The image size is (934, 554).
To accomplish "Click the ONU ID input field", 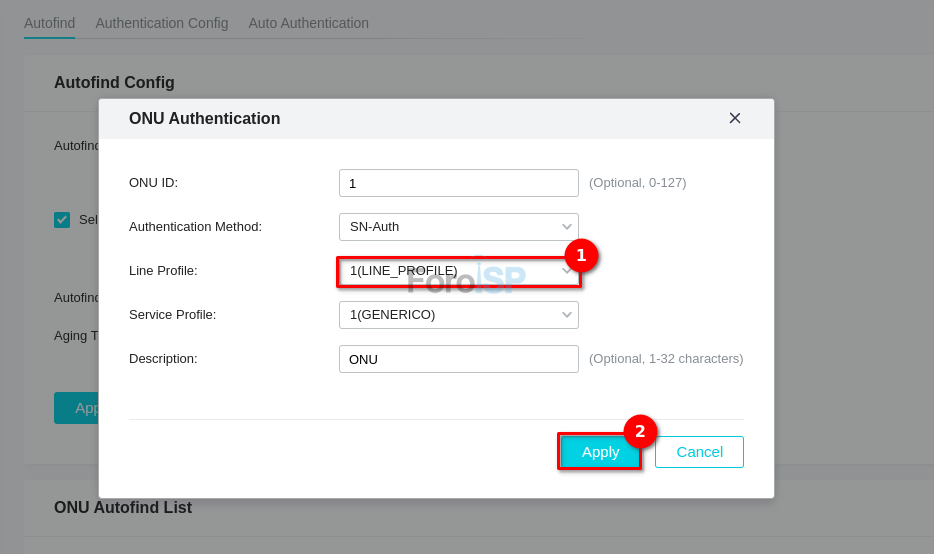I will [458, 183].
